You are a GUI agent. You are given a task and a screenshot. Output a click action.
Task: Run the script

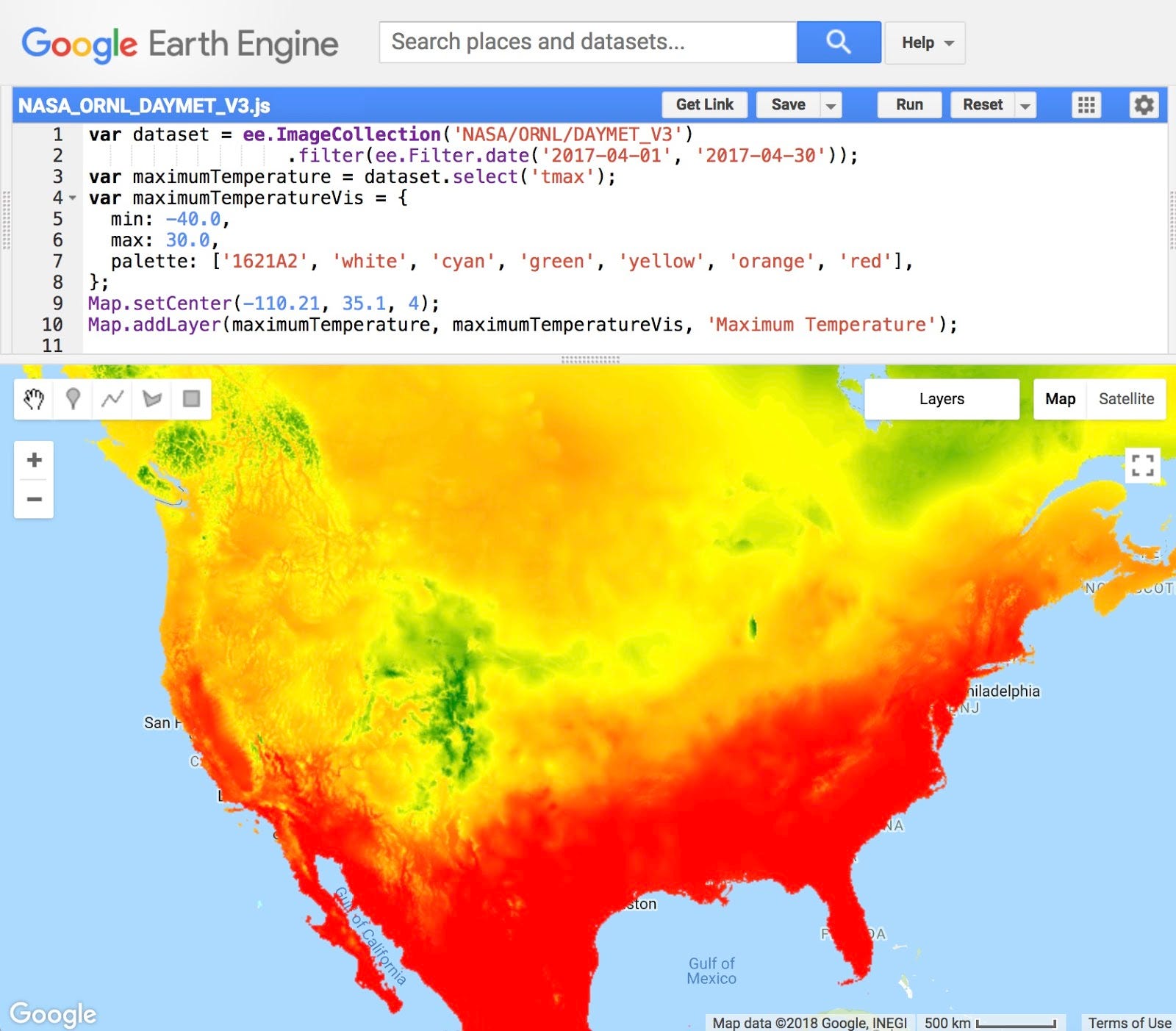tap(909, 105)
